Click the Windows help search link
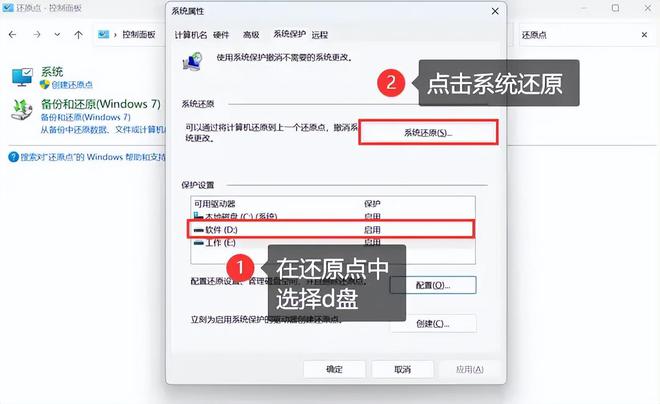 pos(93,157)
